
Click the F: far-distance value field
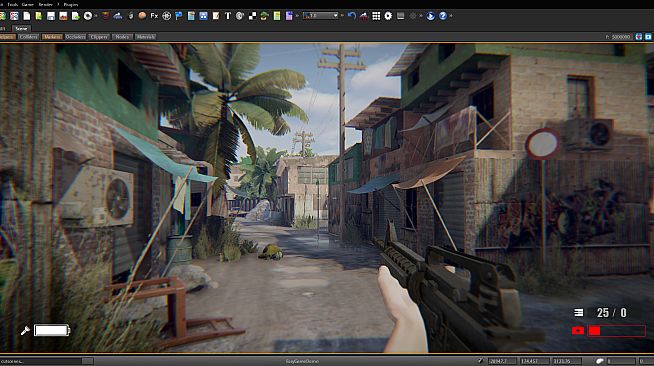pyautogui.click(x=619, y=37)
